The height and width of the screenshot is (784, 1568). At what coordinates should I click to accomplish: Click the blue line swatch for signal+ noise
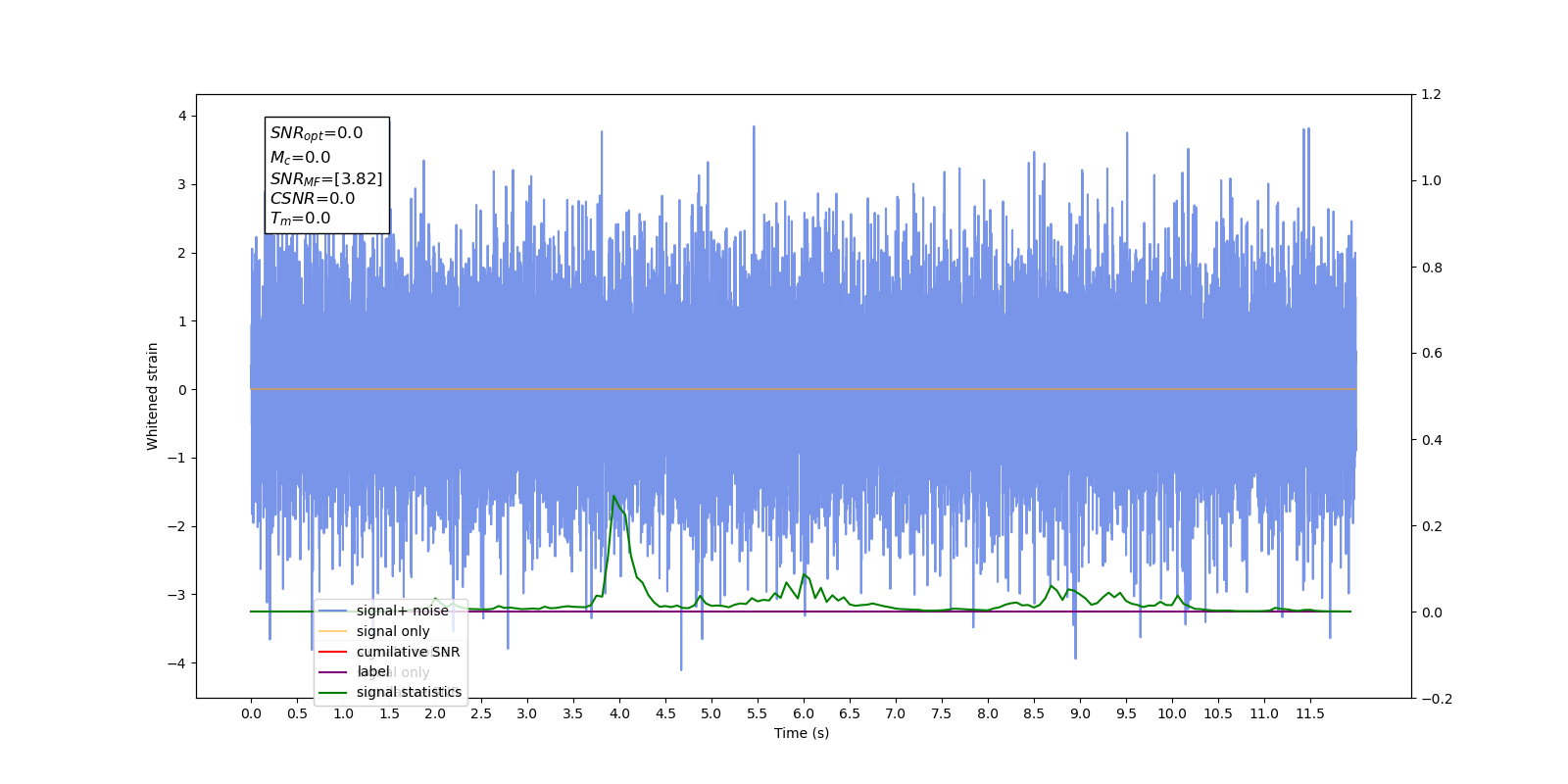333,611
